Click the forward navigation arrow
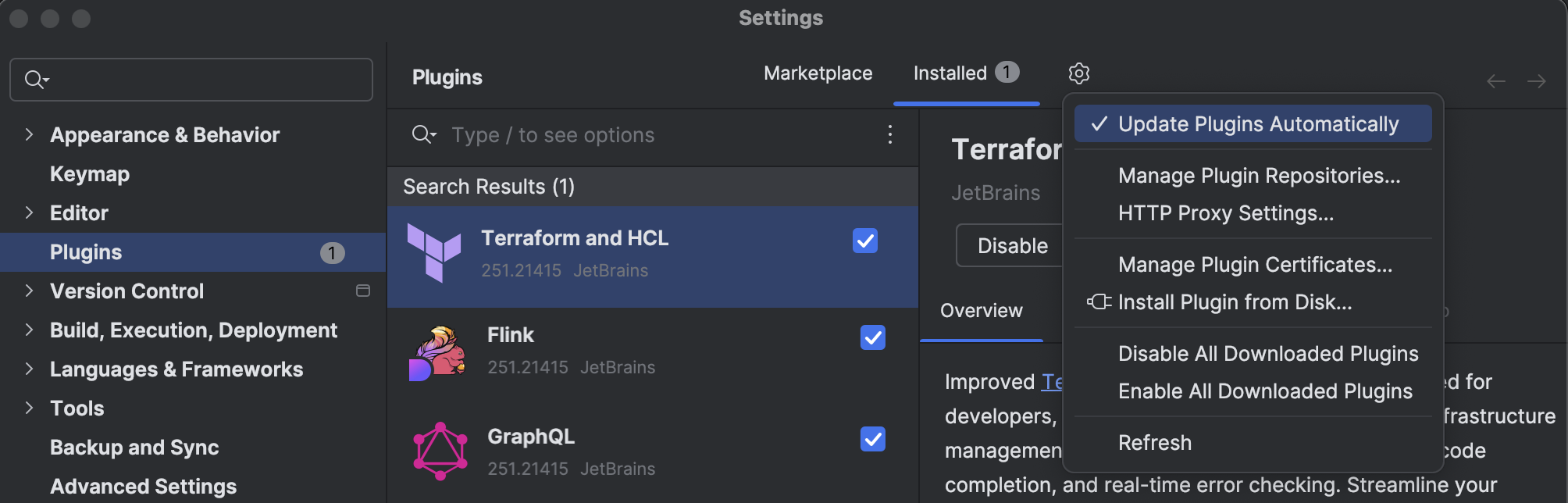 pos(1536,80)
